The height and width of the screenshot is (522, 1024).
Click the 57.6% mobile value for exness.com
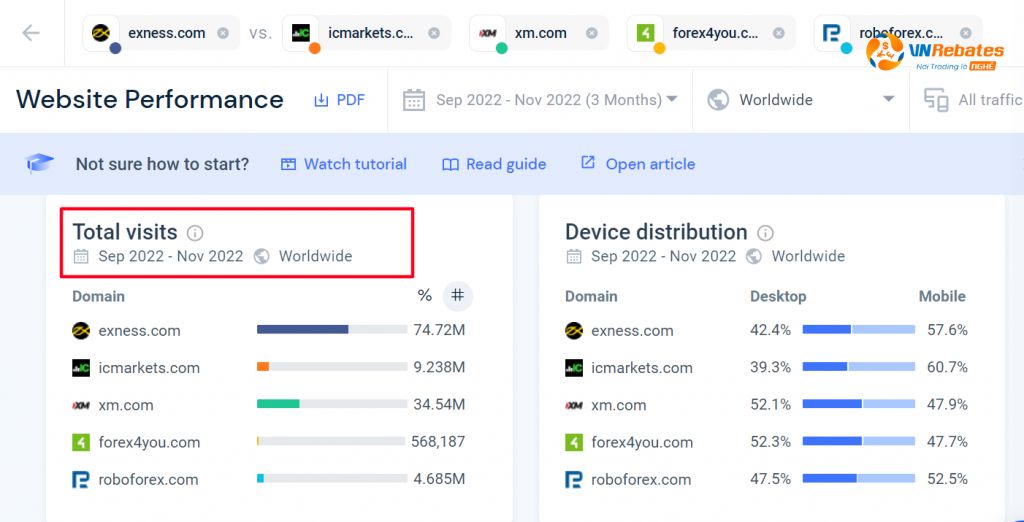pos(947,330)
